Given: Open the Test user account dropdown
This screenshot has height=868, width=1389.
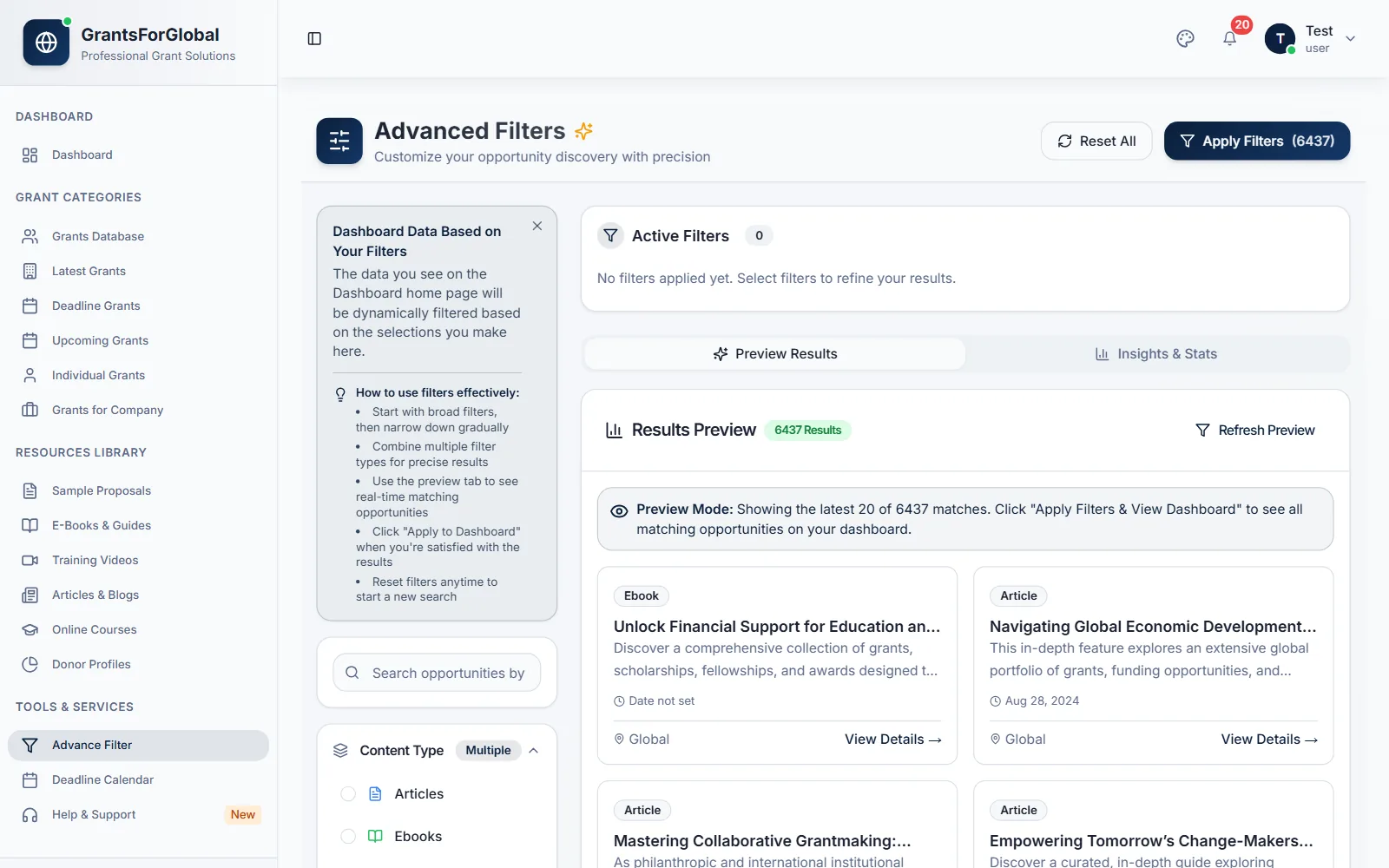Looking at the screenshot, I should 1310,38.
